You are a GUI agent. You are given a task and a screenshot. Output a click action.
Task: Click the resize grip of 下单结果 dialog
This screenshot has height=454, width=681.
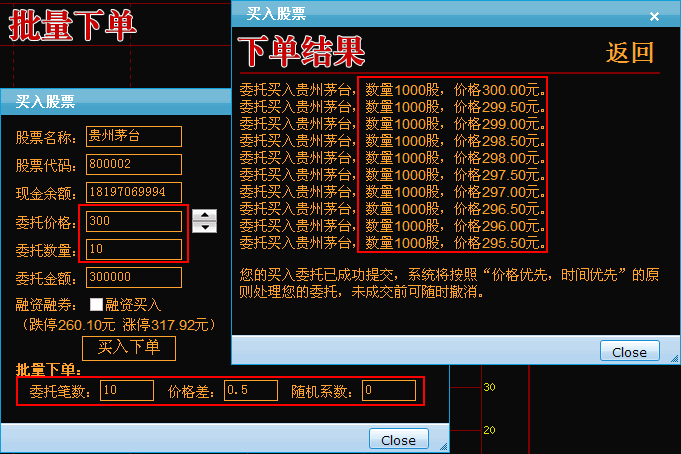pos(674,358)
